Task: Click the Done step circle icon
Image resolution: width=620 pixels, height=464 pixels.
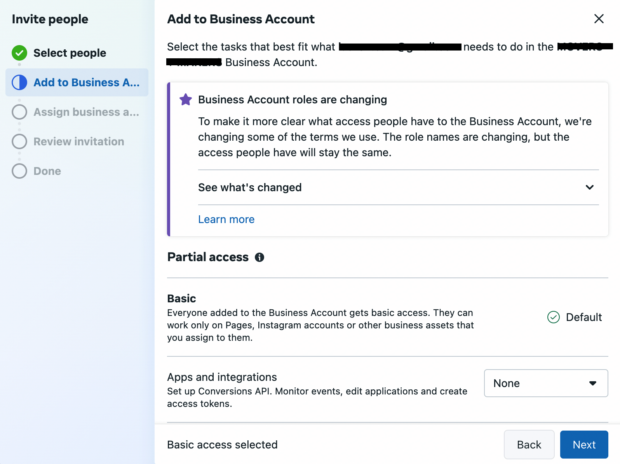Action: 19,171
